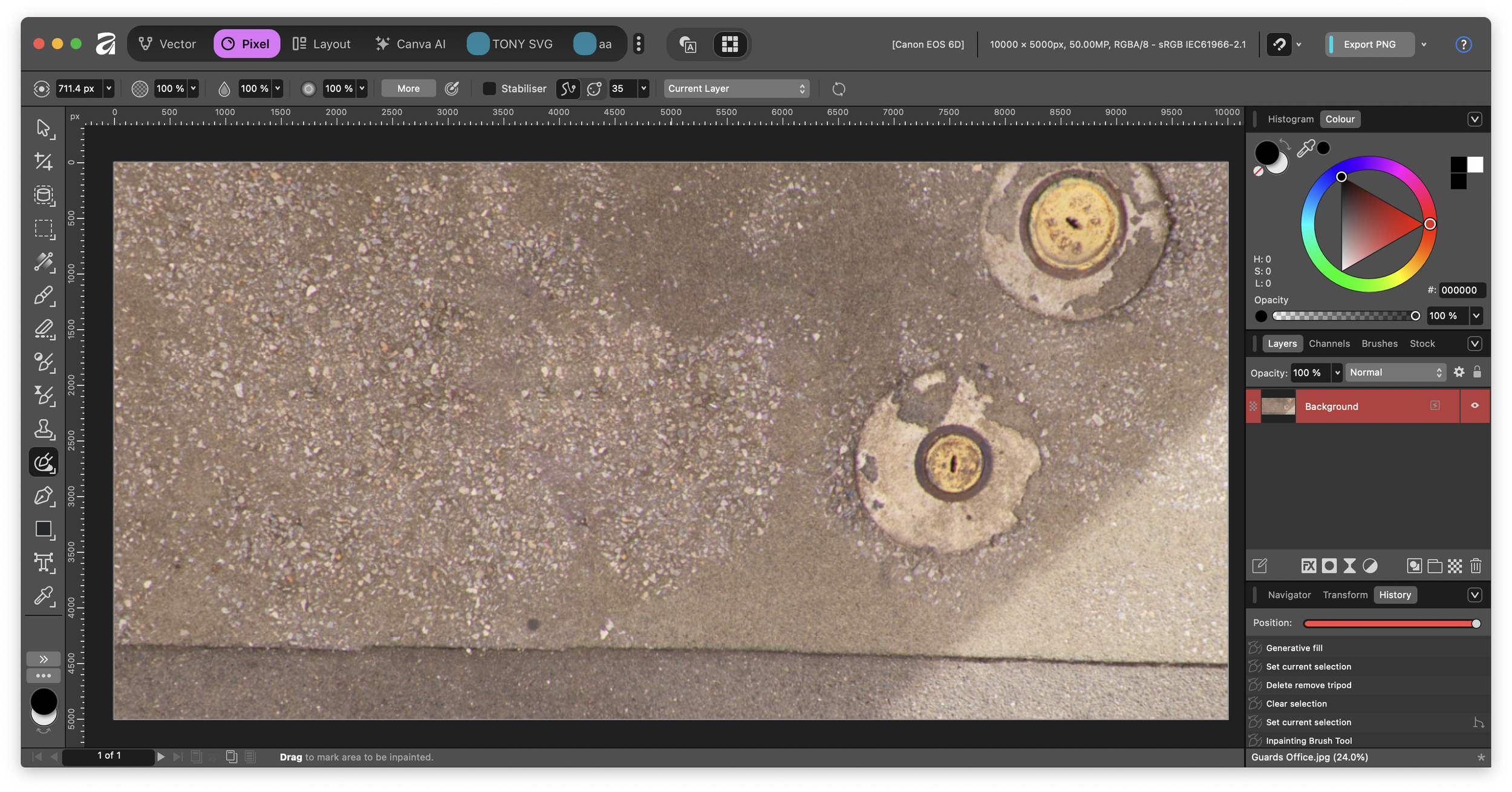Open the Normal blend mode dropdown
Screen dimensions: 1512x792
1395,373
